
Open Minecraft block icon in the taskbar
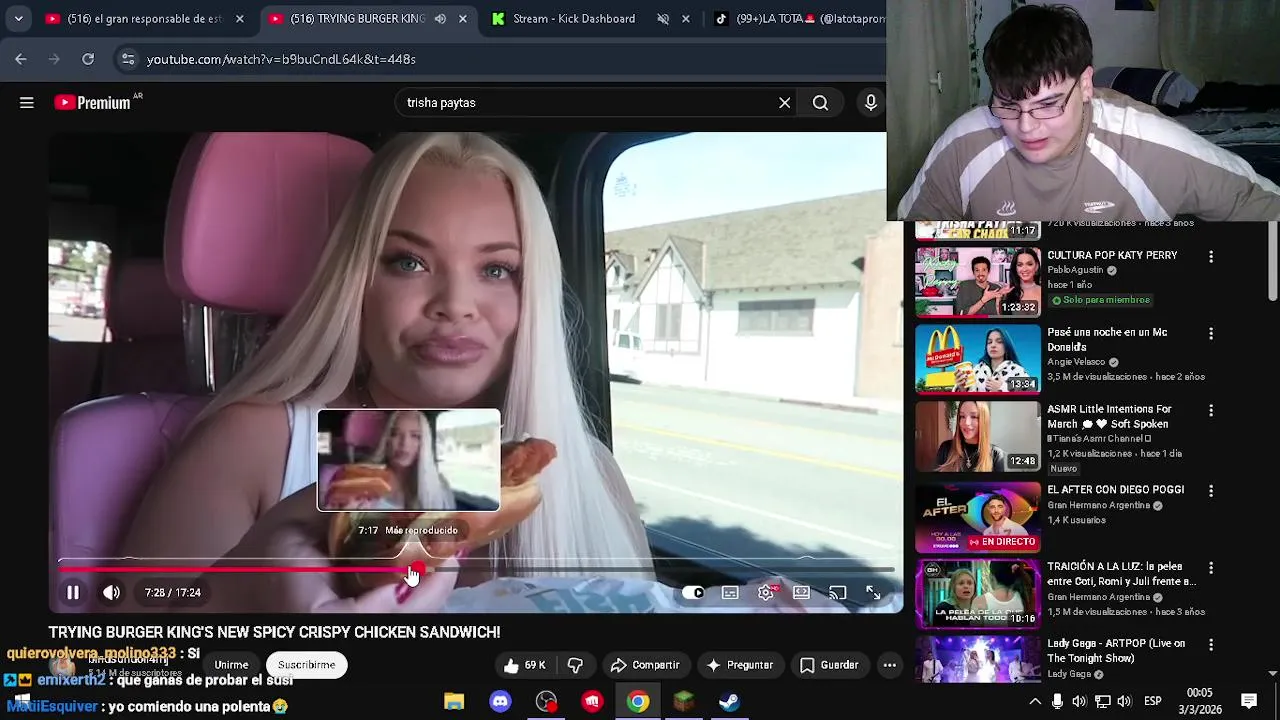(x=684, y=701)
